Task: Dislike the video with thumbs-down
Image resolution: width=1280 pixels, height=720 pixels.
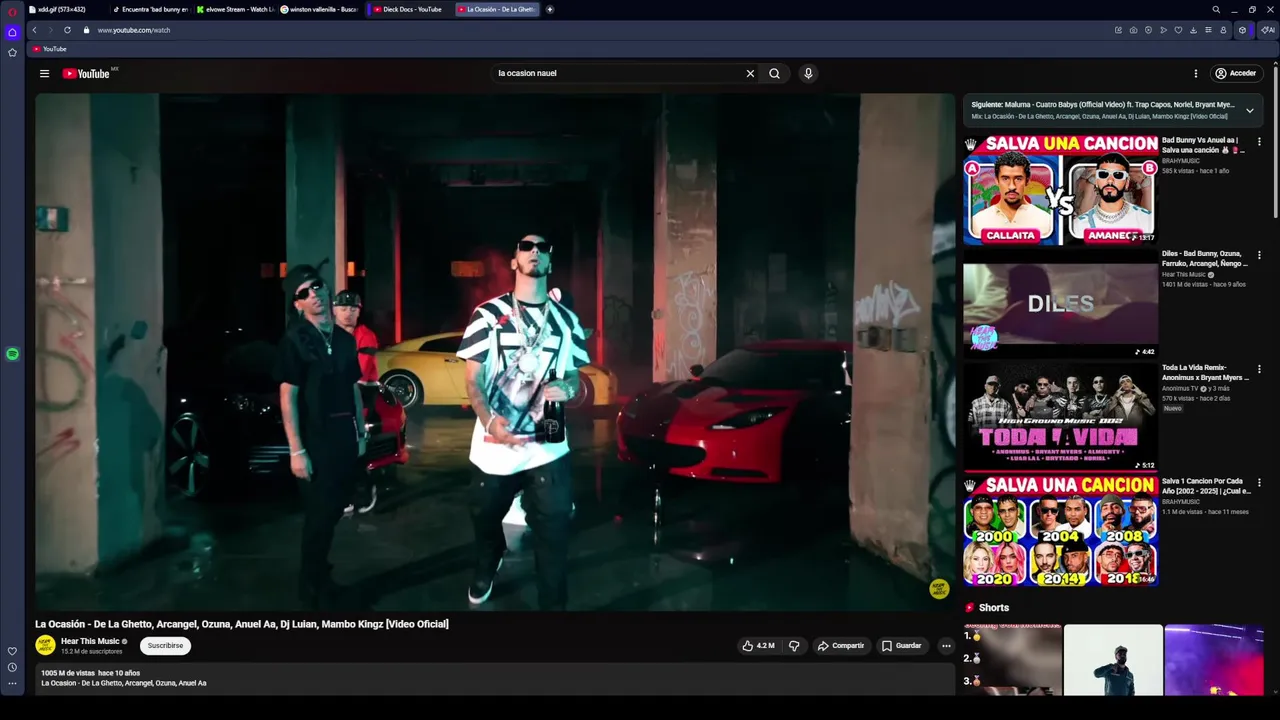Action: pyautogui.click(x=794, y=646)
